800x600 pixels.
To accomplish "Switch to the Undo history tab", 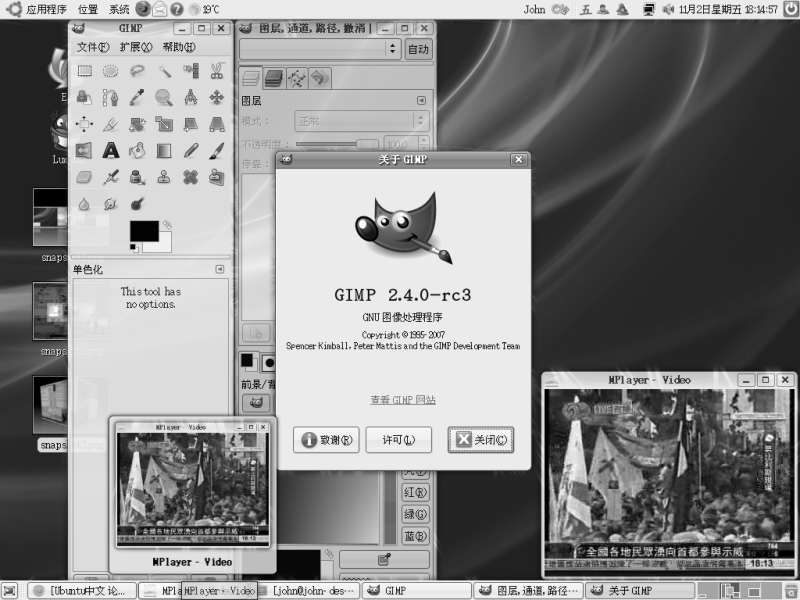I will click(x=320, y=78).
